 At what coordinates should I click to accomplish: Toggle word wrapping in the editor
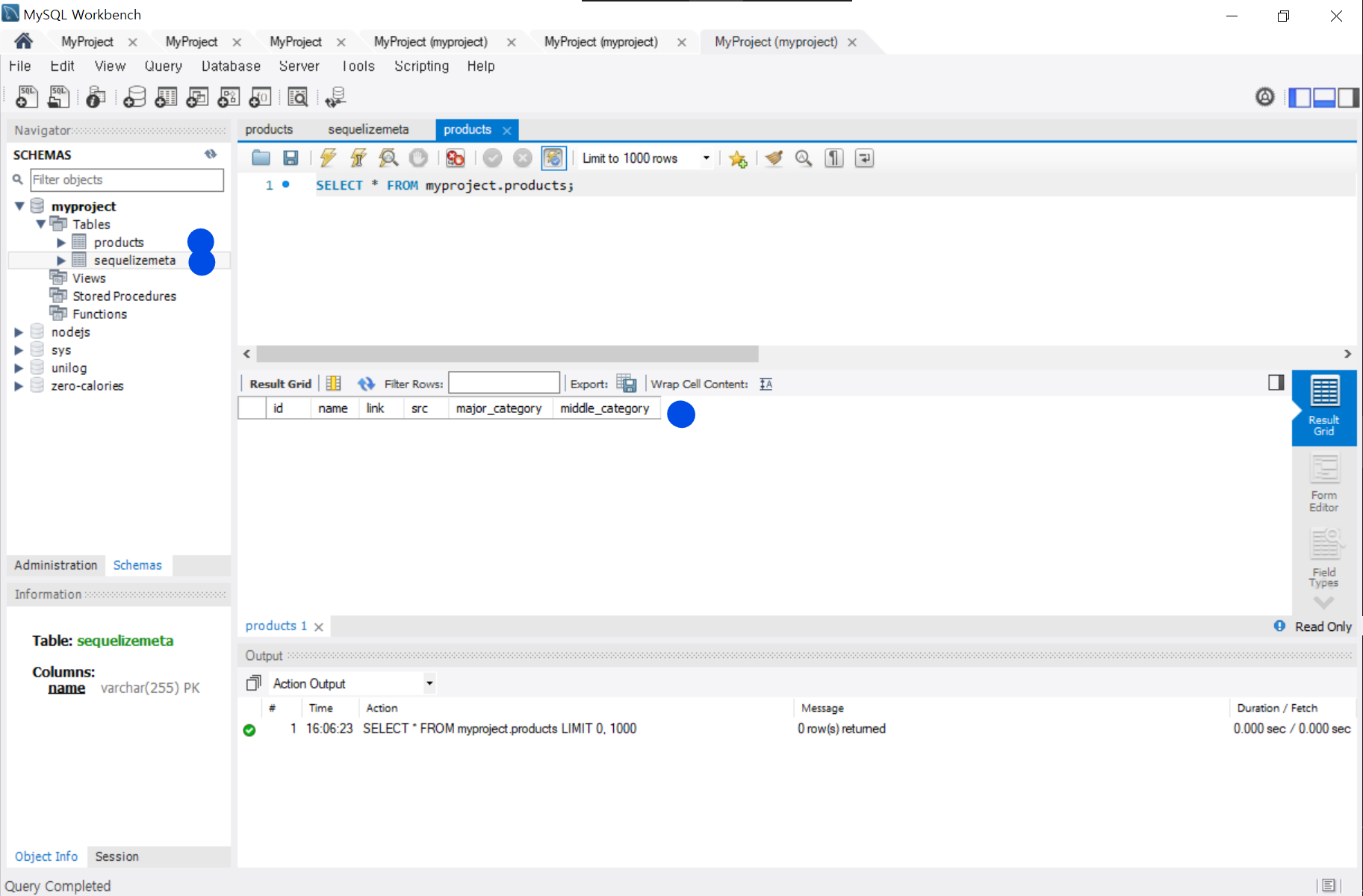[864, 158]
